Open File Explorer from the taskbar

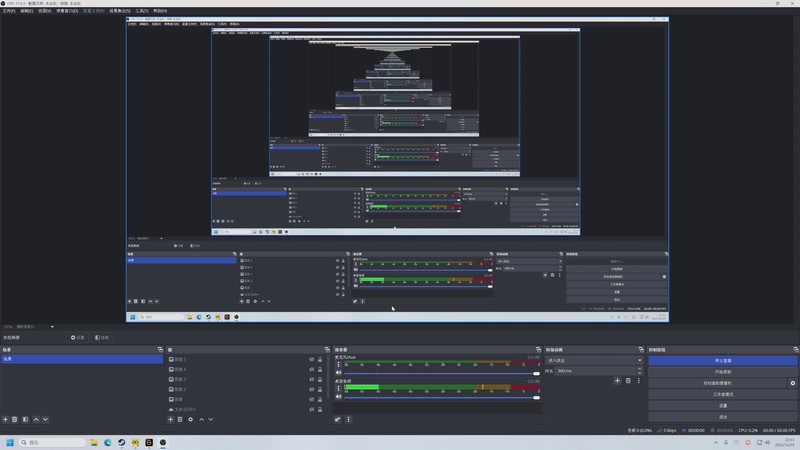94,442
